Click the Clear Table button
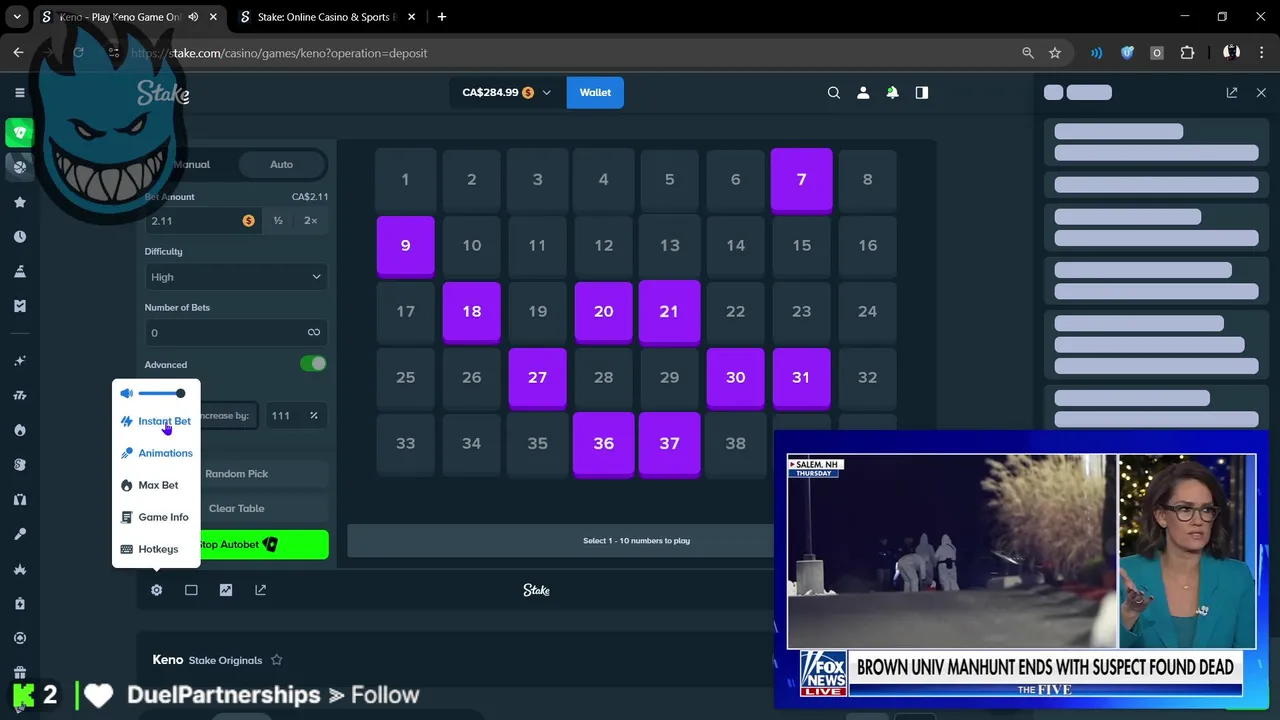 coord(236,508)
